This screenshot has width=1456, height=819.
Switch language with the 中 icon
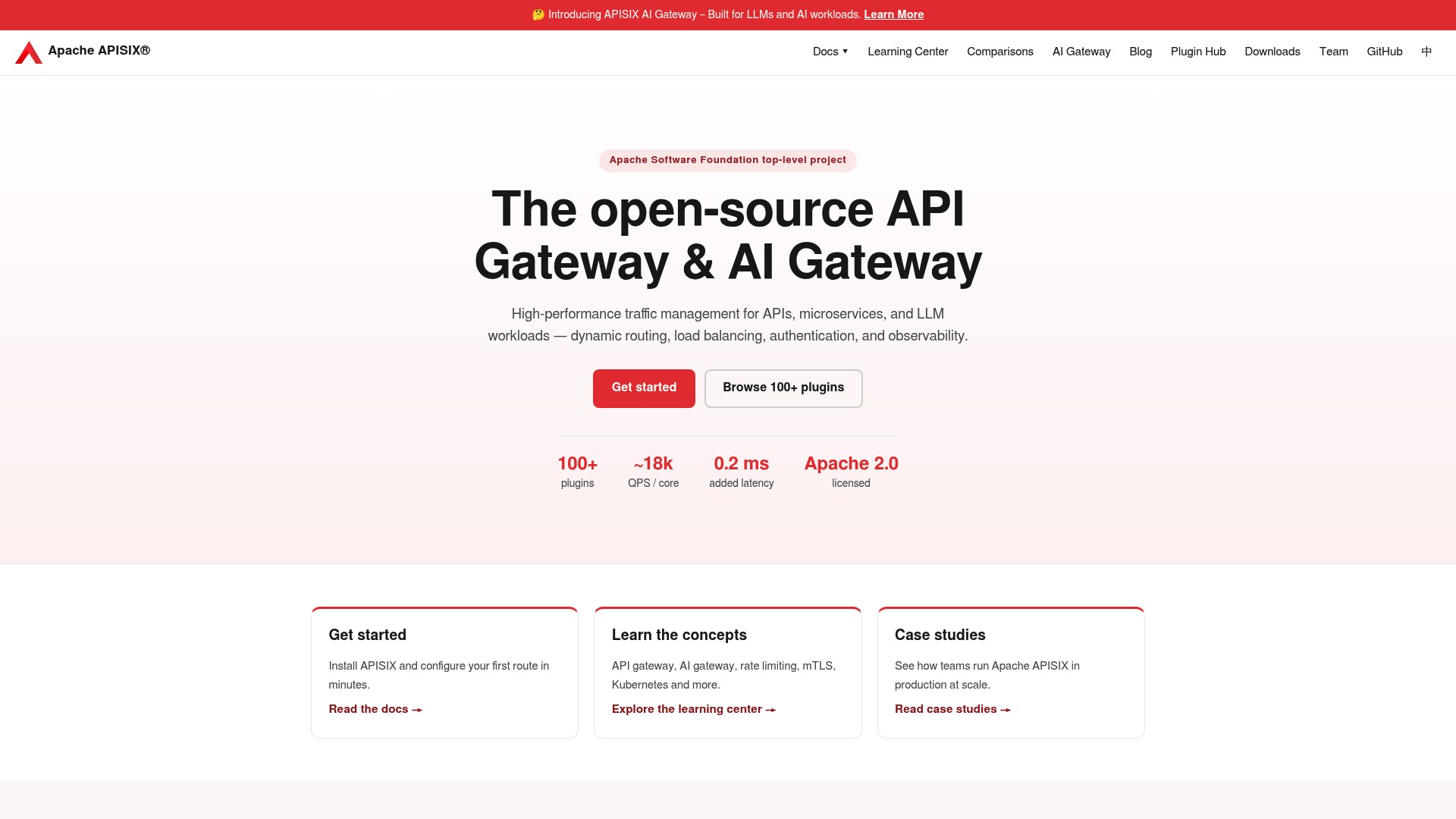coord(1426,52)
